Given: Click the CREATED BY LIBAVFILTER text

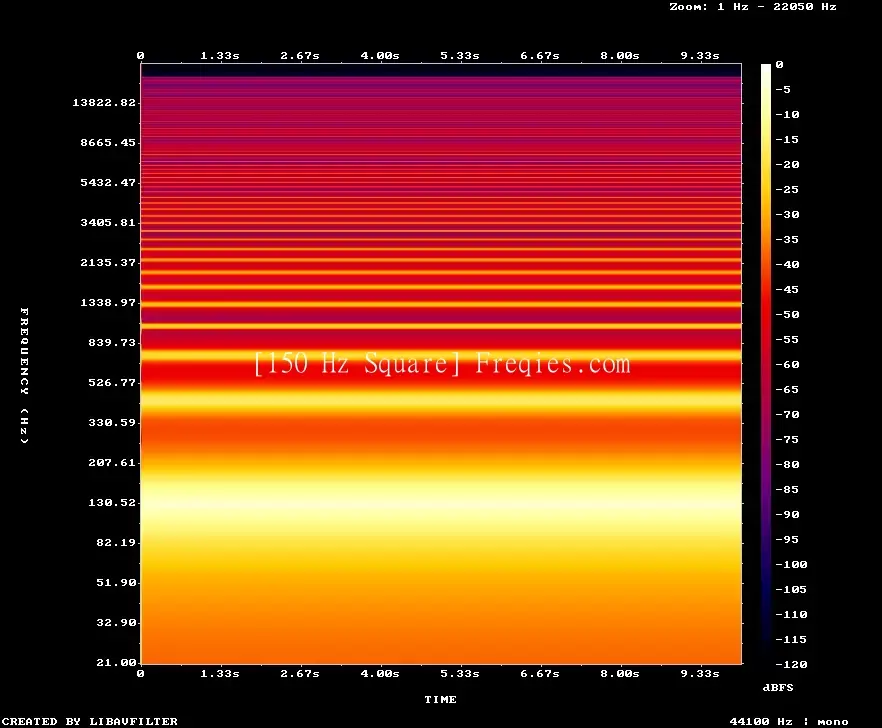Looking at the screenshot, I should pyautogui.click(x=89, y=721).
